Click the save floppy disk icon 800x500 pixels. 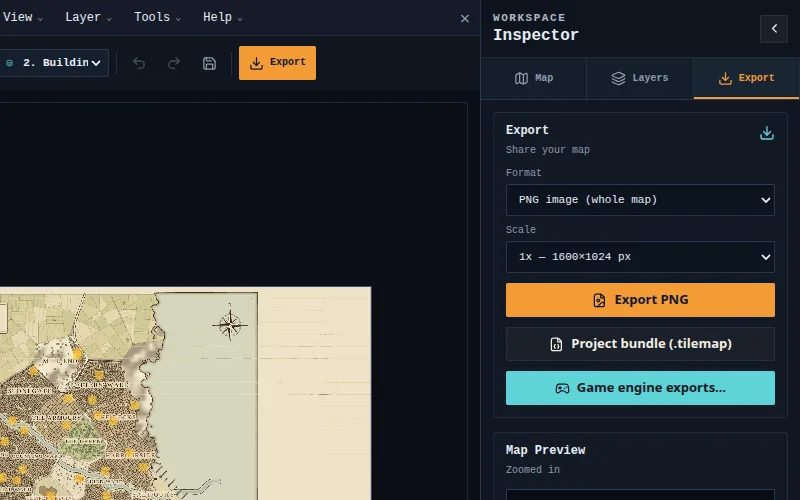209,63
